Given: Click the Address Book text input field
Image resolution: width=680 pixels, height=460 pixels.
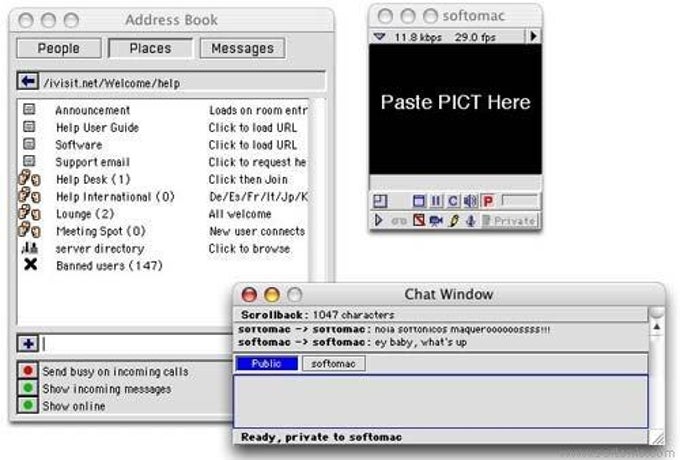Looking at the screenshot, I should 137,344.
